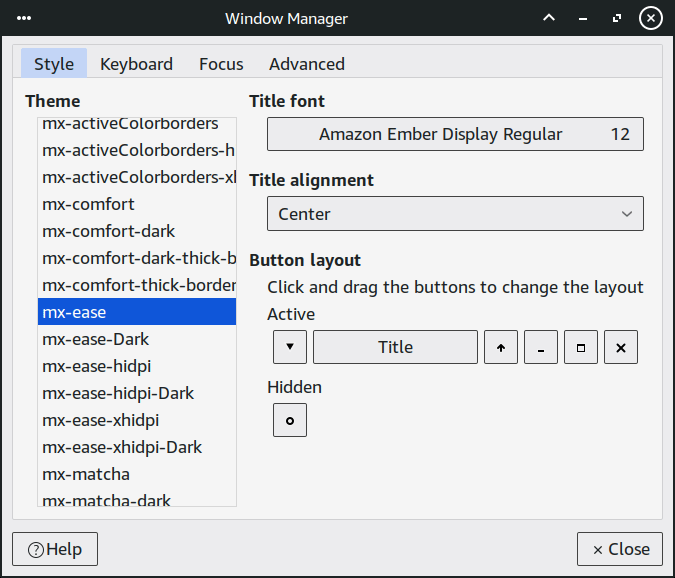Click the hidden stick button icon
The image size is (675, 578).
(x=289, y=420)
